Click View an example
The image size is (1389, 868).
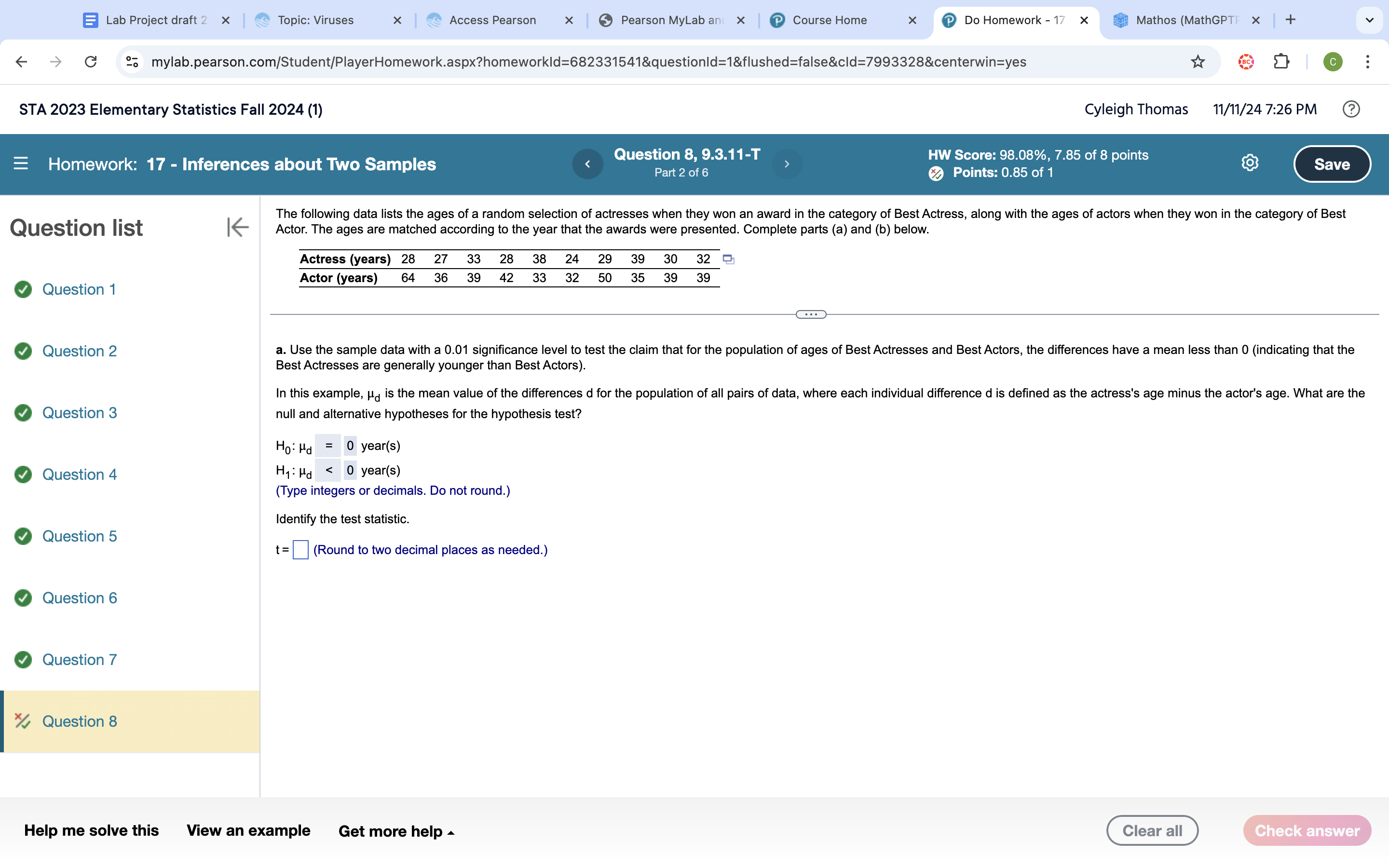pos(248,830)
